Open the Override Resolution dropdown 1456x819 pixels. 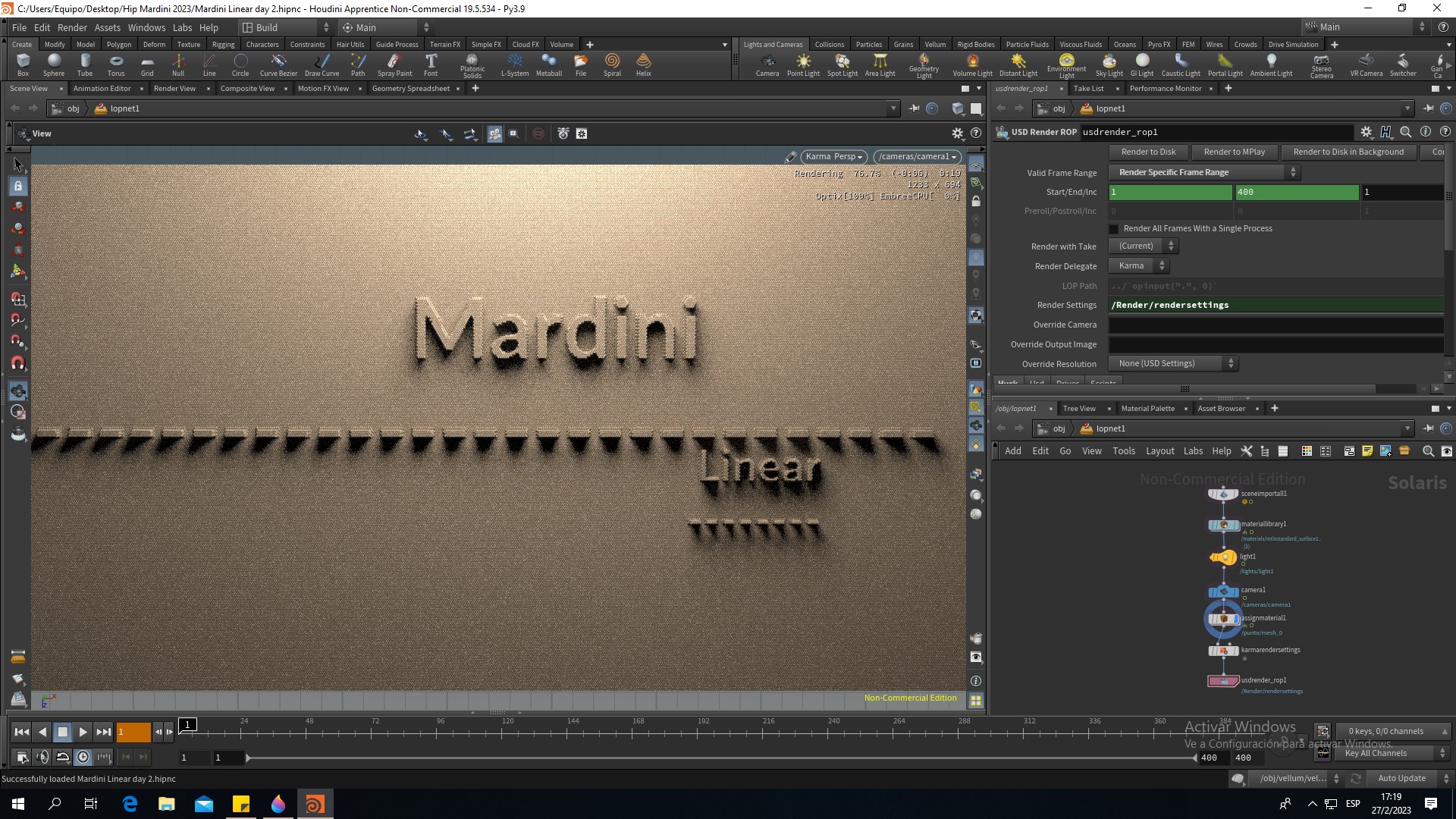[1173, 364]
